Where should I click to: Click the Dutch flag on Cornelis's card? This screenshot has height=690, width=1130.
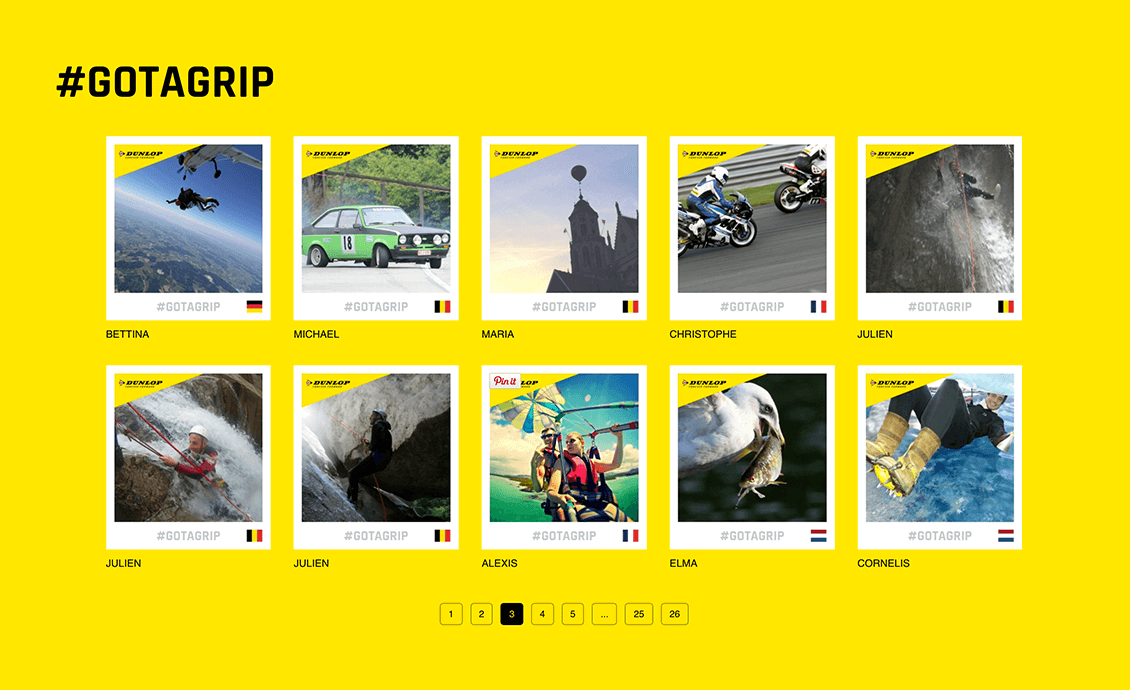[1006, 536]
